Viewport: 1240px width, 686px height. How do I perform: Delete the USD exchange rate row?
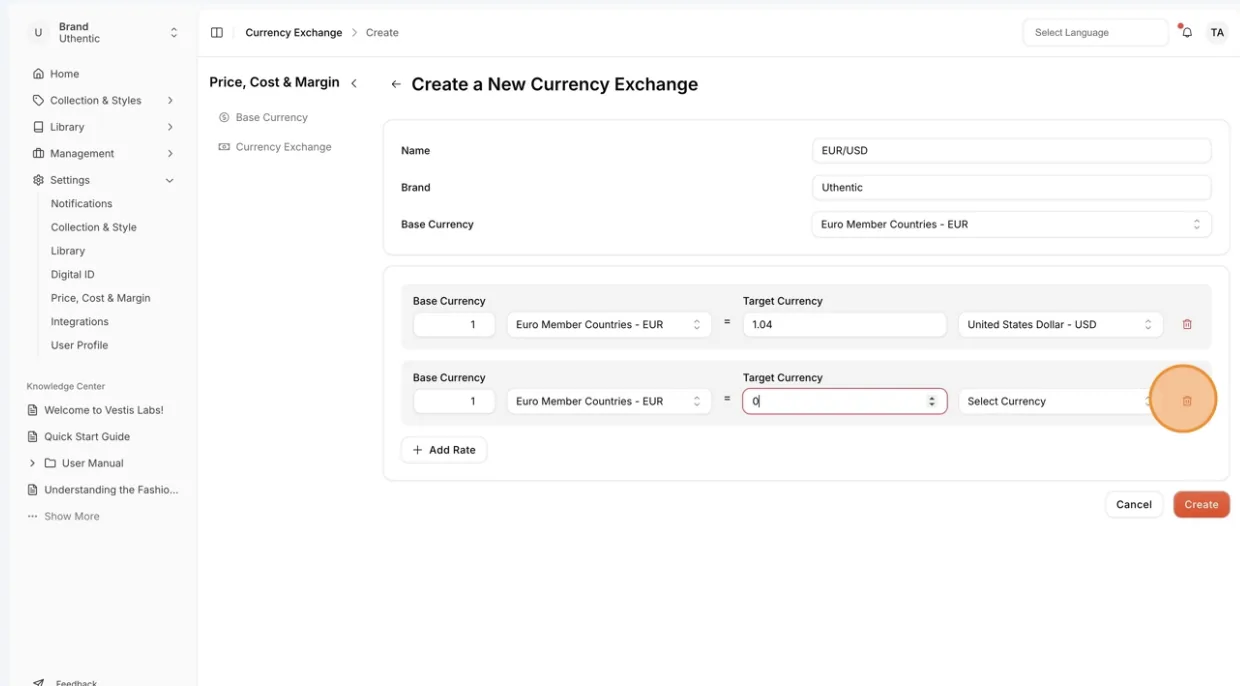[x=1187, y=325]
